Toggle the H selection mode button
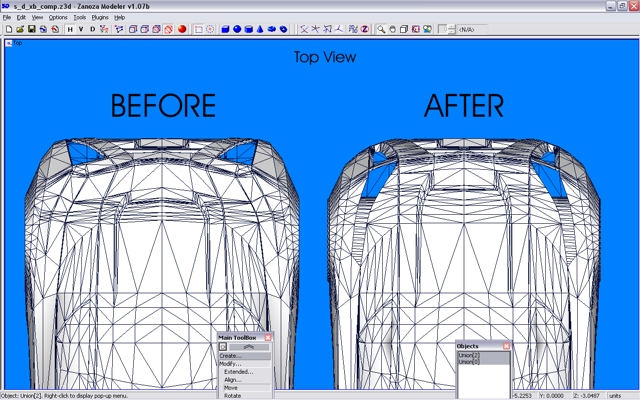The image size is (640, 400). (70, 29)
